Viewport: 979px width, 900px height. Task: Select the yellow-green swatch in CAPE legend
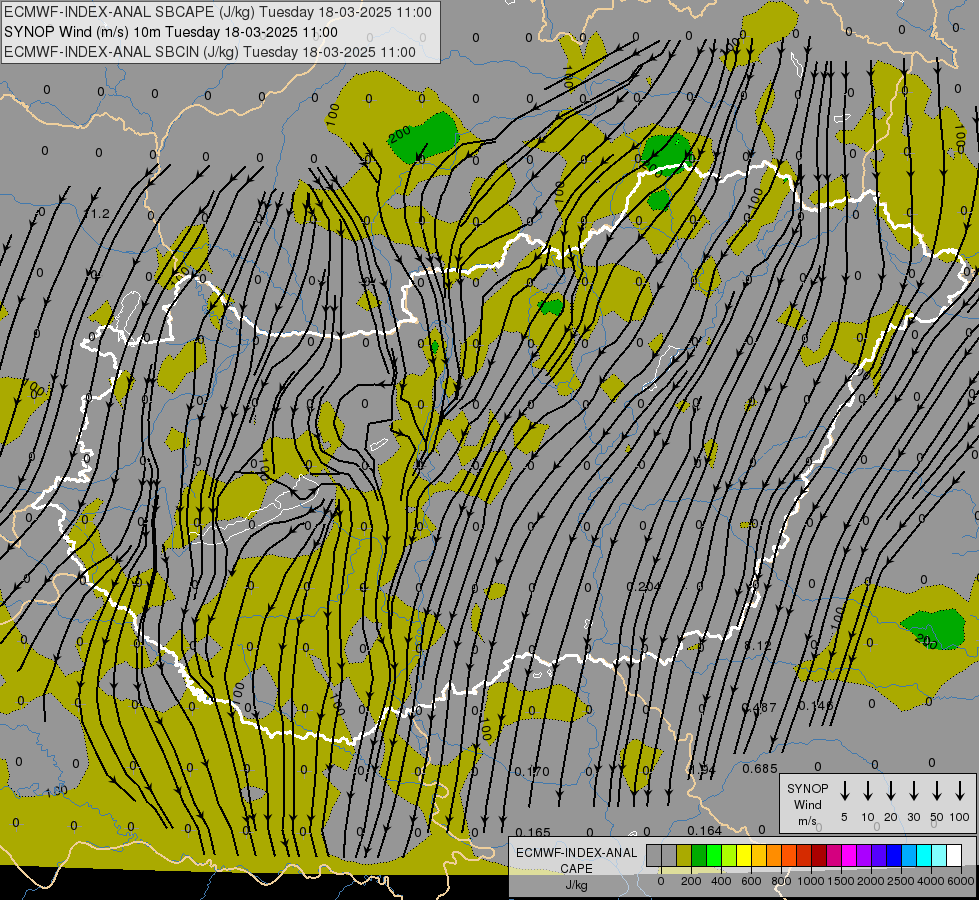729,855
